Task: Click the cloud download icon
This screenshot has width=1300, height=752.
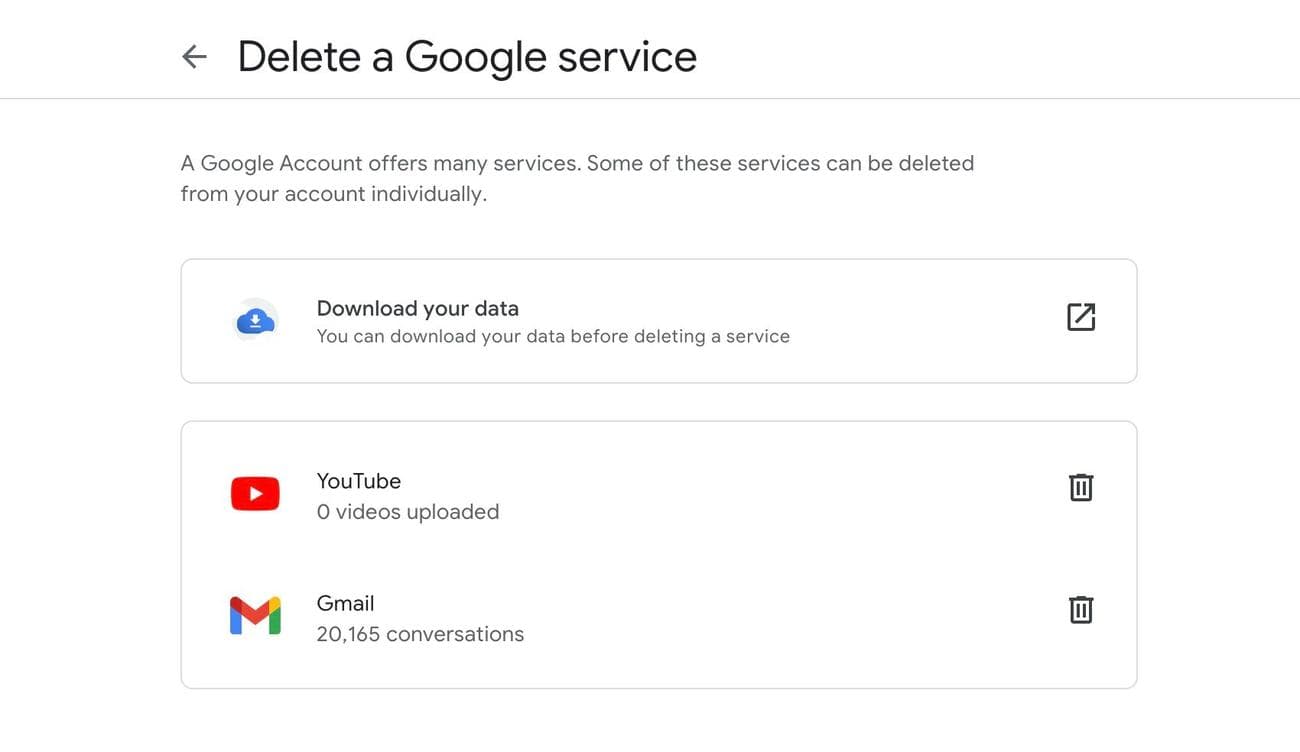Action: coord(255,317)
